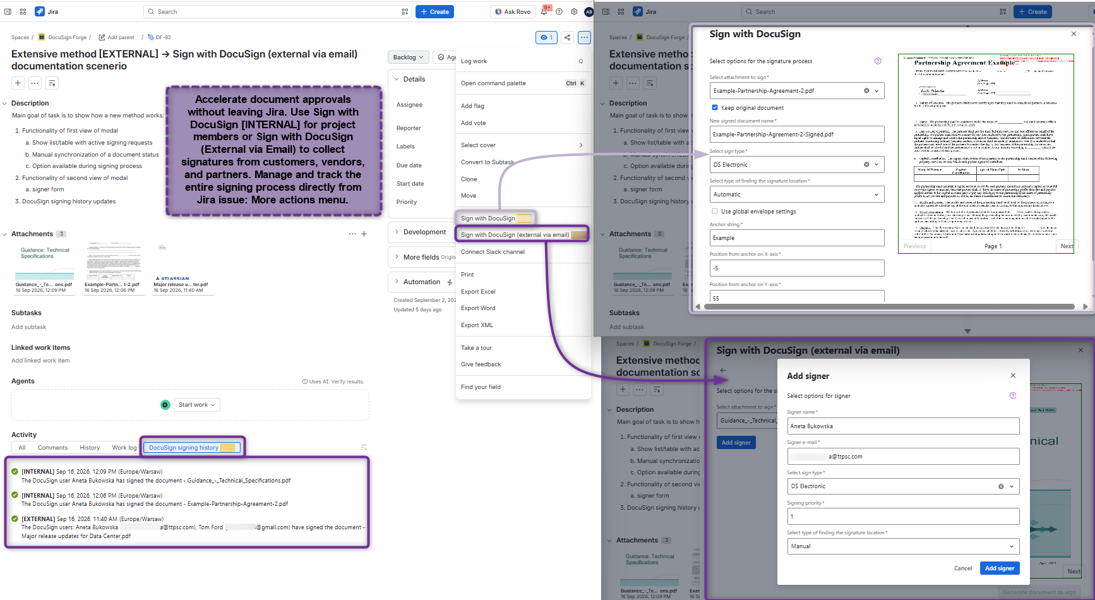Switch to the DocuSign signing history tab
The height and width of the screenshot is (600, 1095).
point(192,448)
